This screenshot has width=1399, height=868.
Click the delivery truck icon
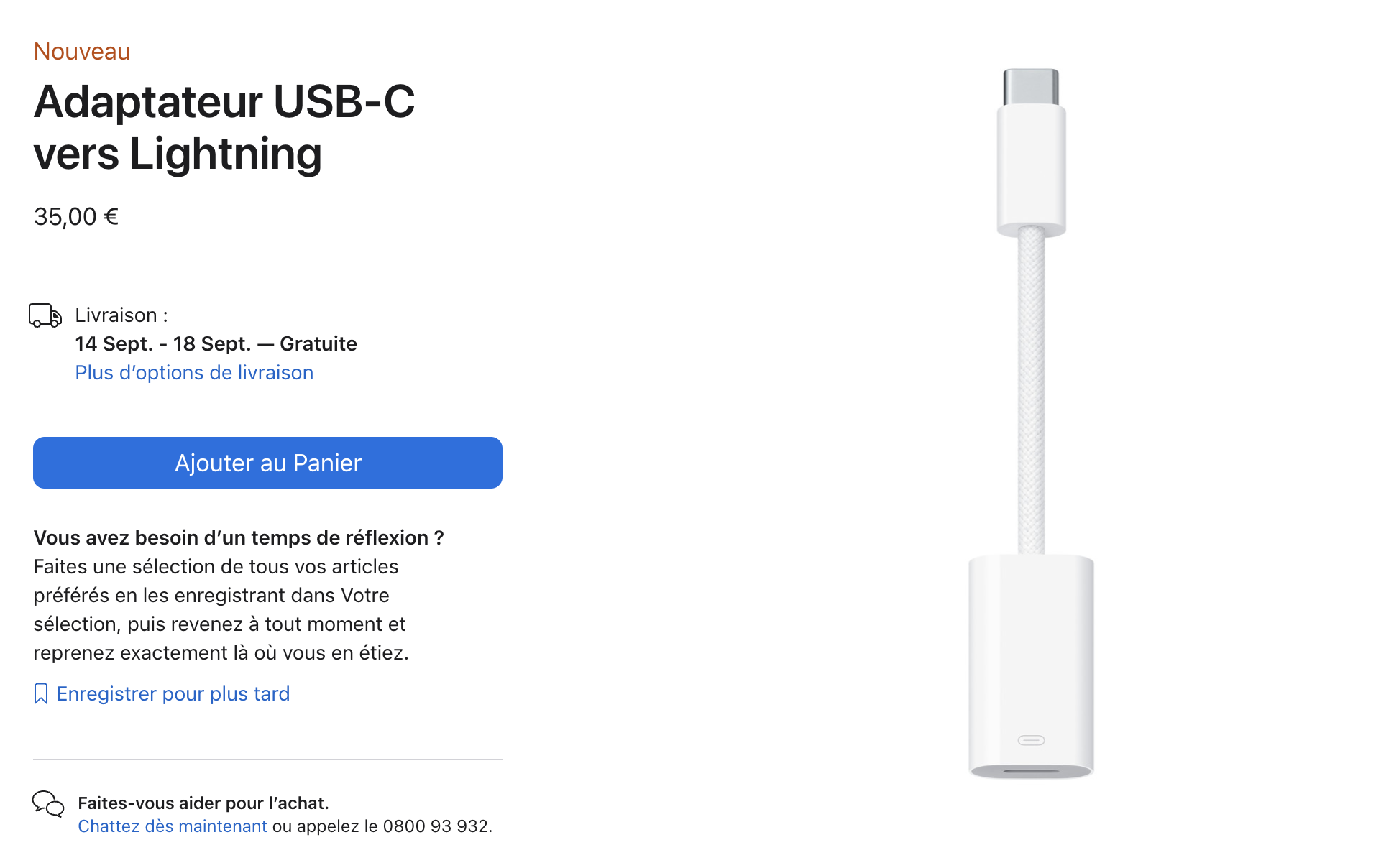45,315
